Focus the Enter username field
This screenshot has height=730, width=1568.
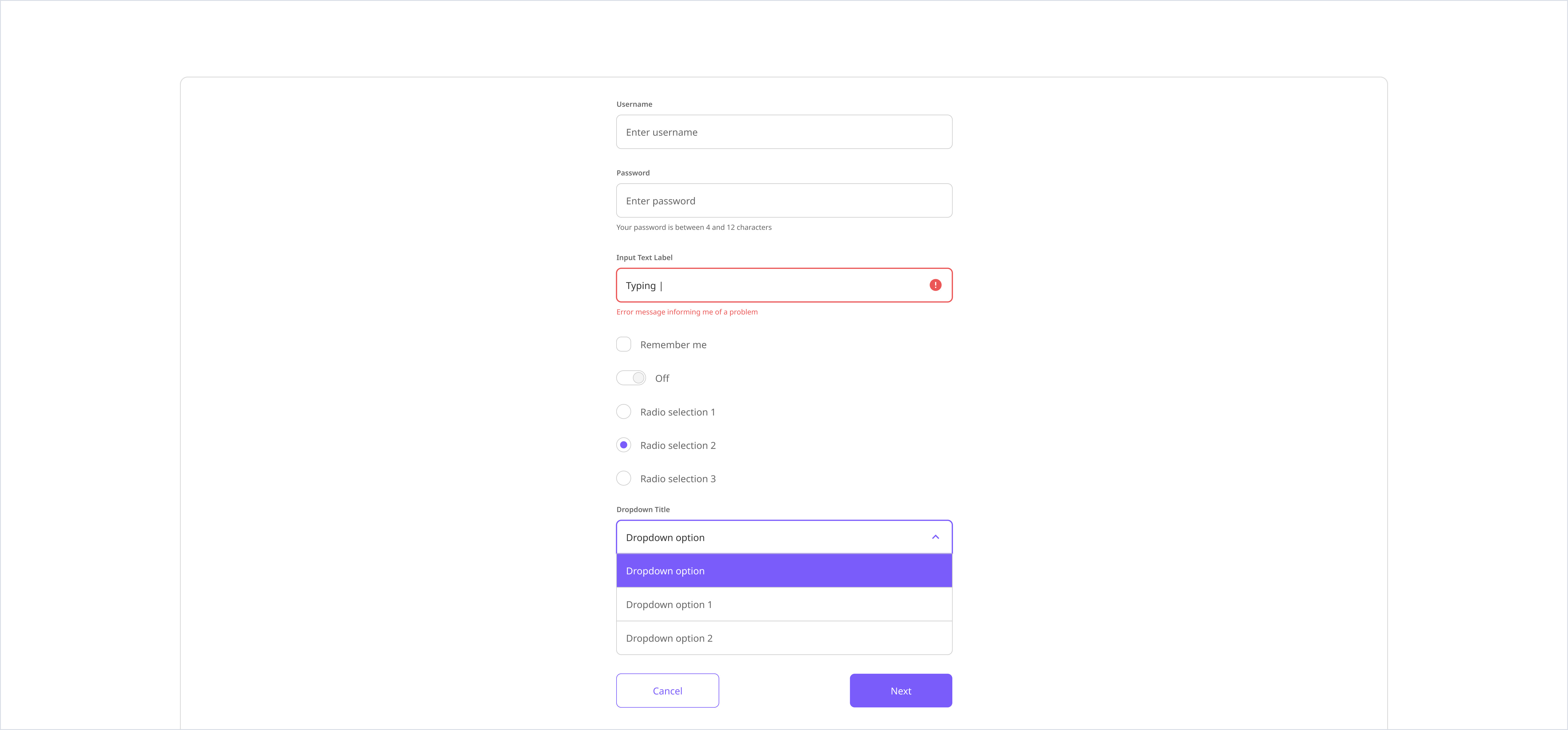coord(784,132)
